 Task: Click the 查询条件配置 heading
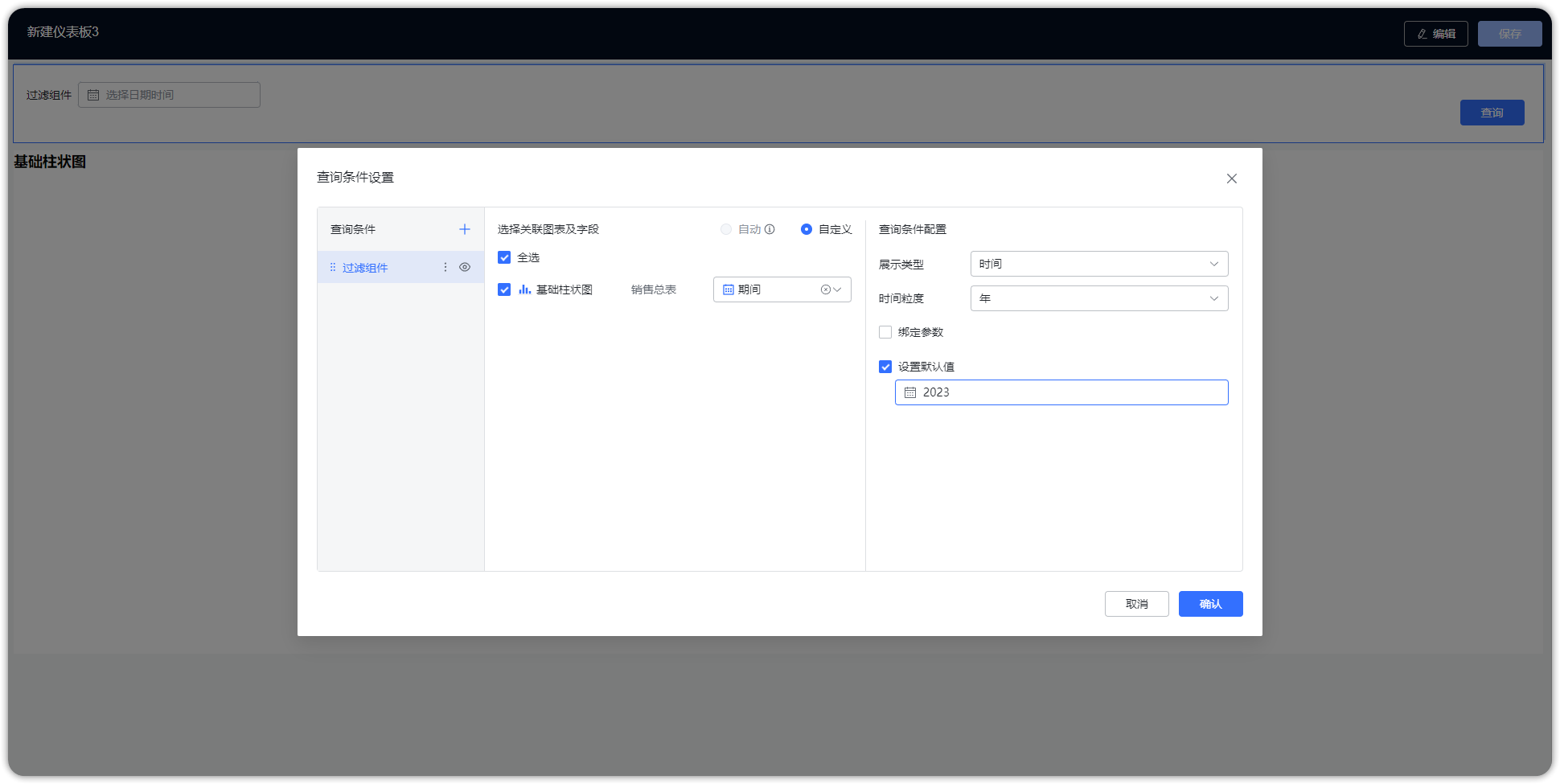[x=912, y=229]
